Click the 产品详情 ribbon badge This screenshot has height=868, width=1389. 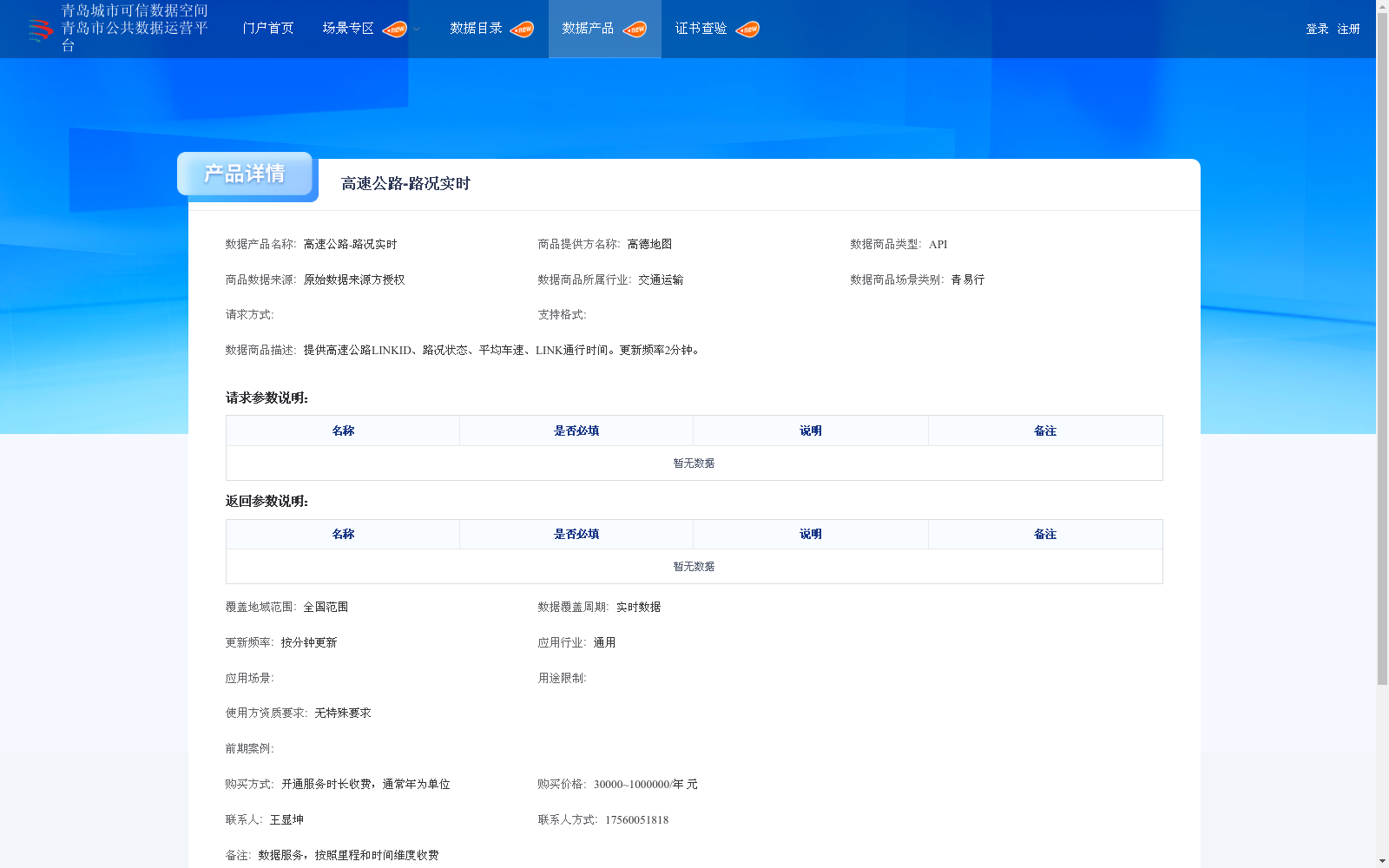[246, 174]
